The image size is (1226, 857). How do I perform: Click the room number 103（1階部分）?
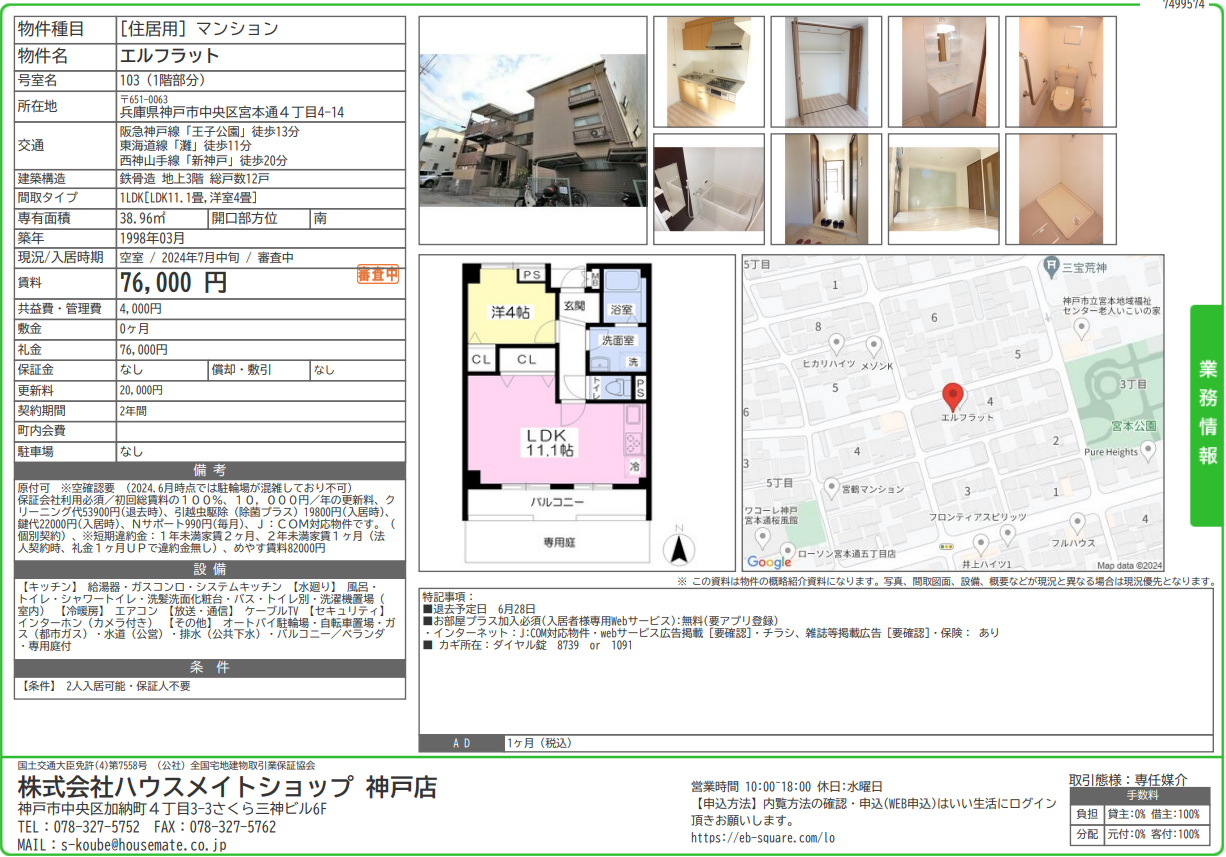coord(161,80)
